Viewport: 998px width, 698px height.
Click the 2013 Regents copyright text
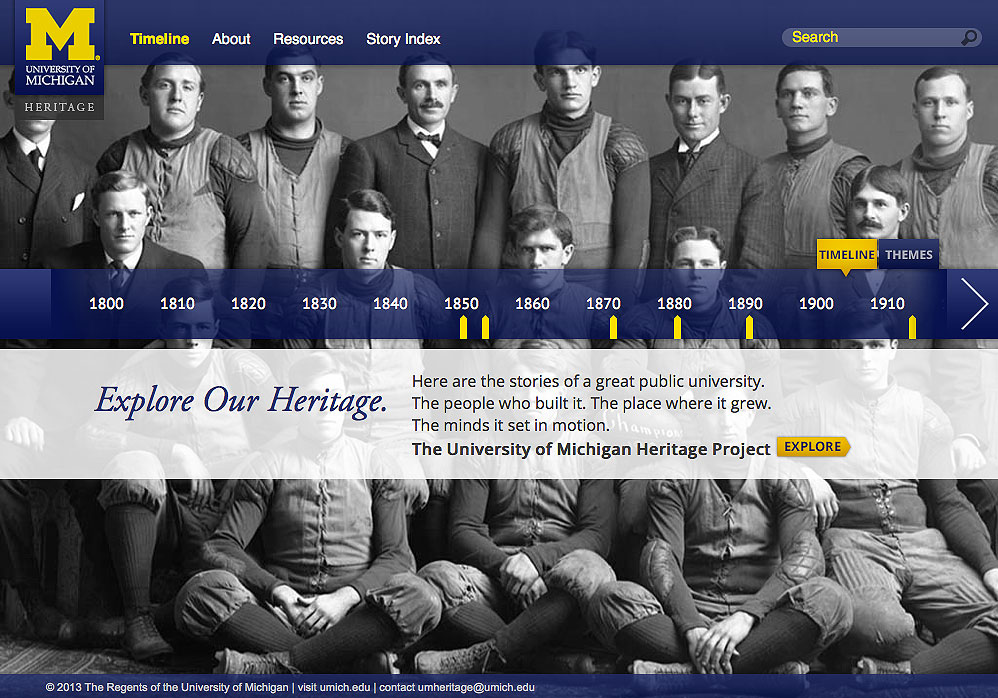(x=167, y=687)
